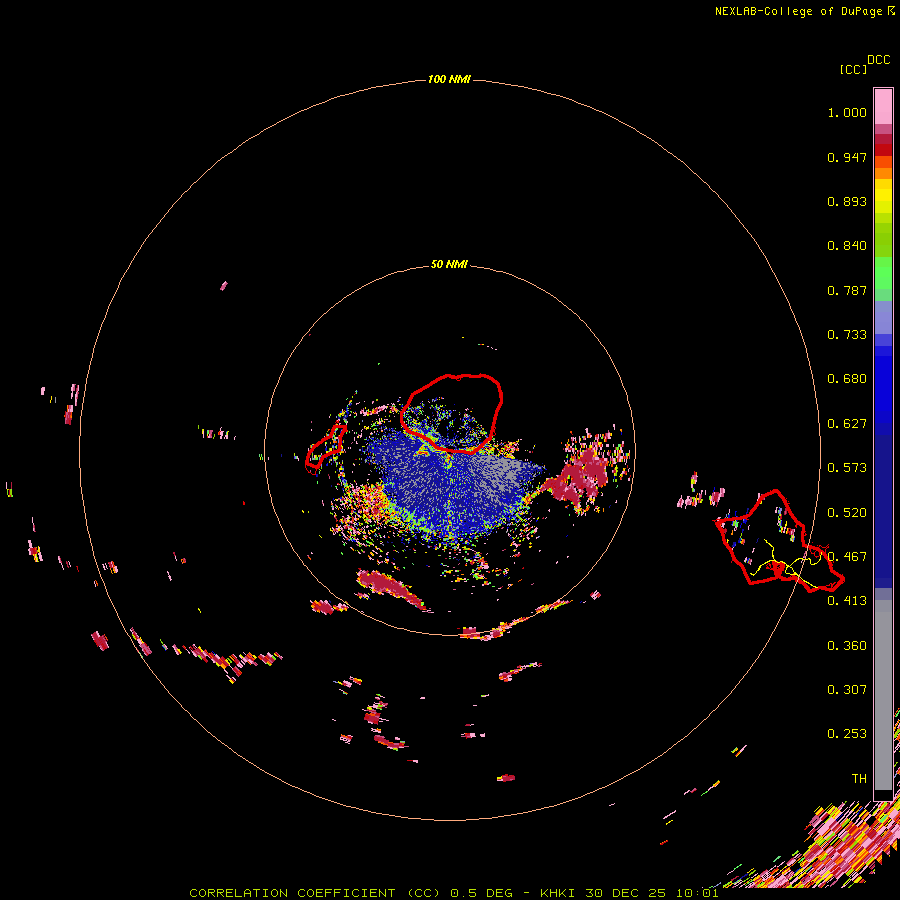Screen dimensions: 900x900
Task: Select the 0.253 scale label
Action: coord(847,734)
